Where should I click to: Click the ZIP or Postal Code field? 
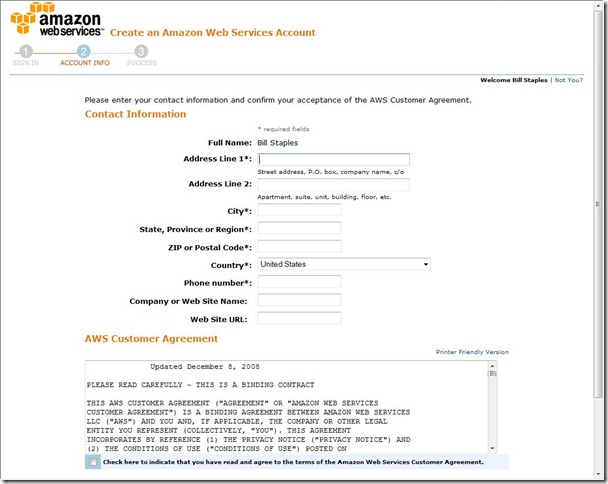pos(299,246)
